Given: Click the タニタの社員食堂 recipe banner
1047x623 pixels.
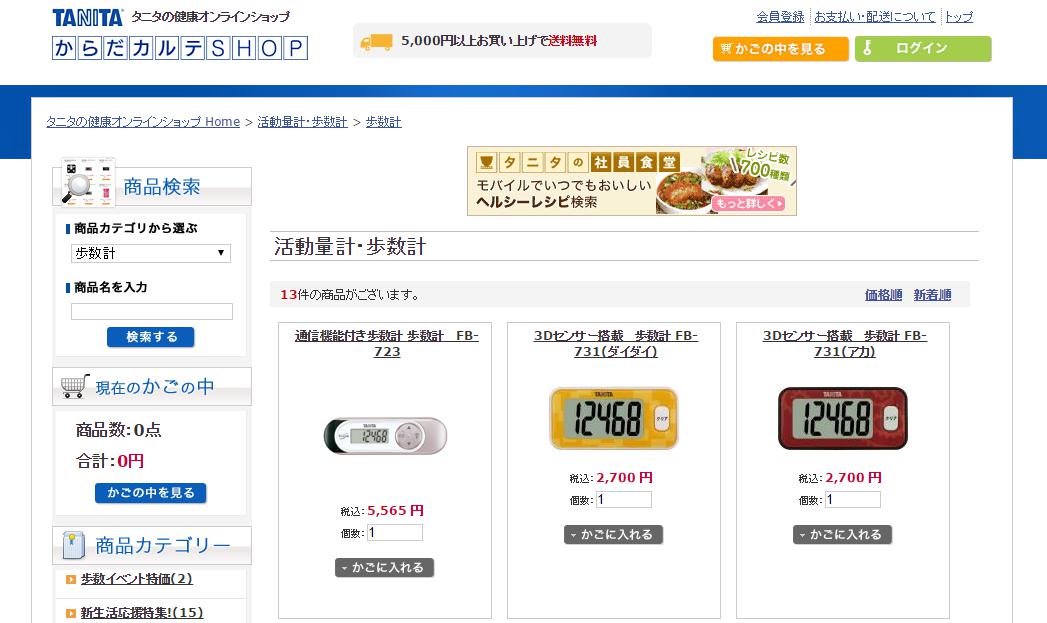Looking at the screenshot, I should (632, 181).
